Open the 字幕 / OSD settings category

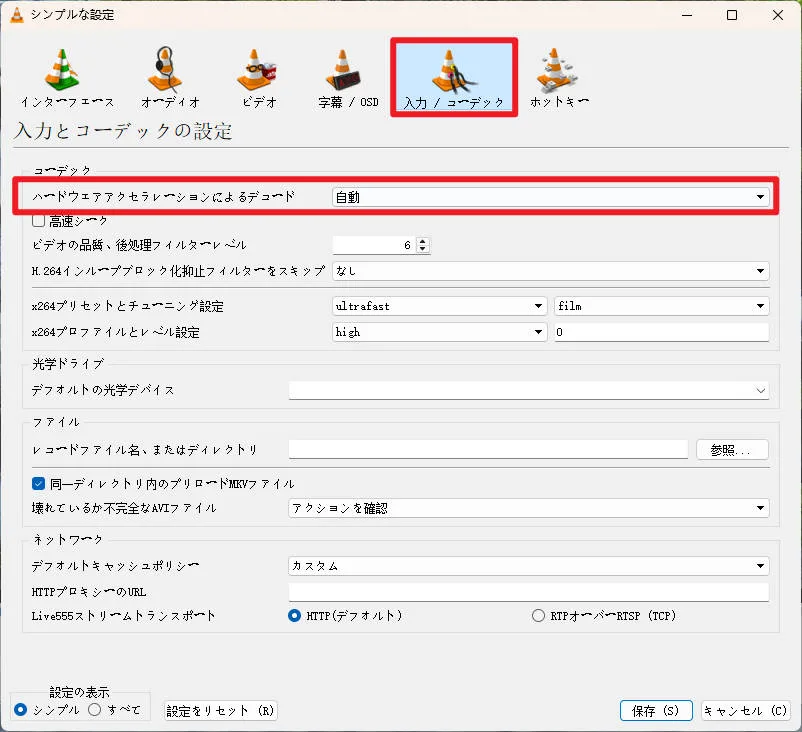point(347,78)
